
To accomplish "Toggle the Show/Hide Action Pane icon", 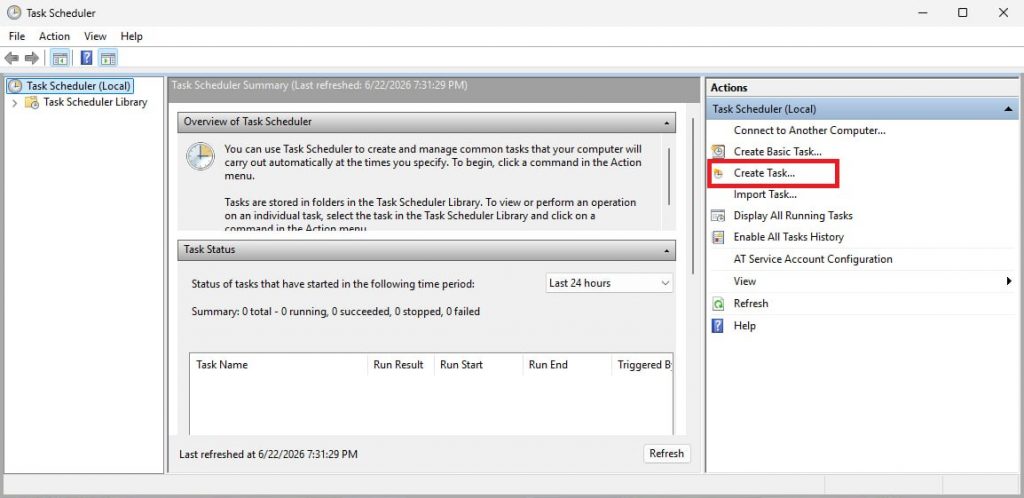I will coord(108,58).
